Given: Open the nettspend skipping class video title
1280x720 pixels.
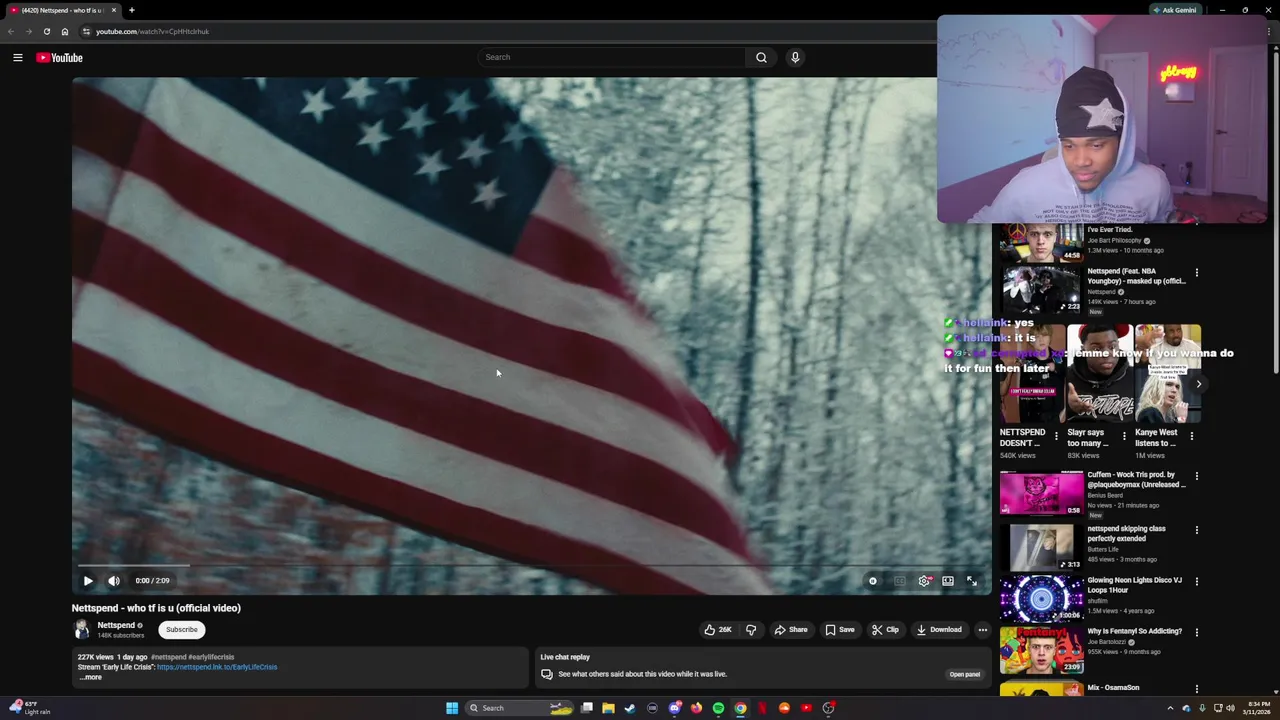Looking at the screenshot, I should pyautogui.click(x=1126, y=534).
